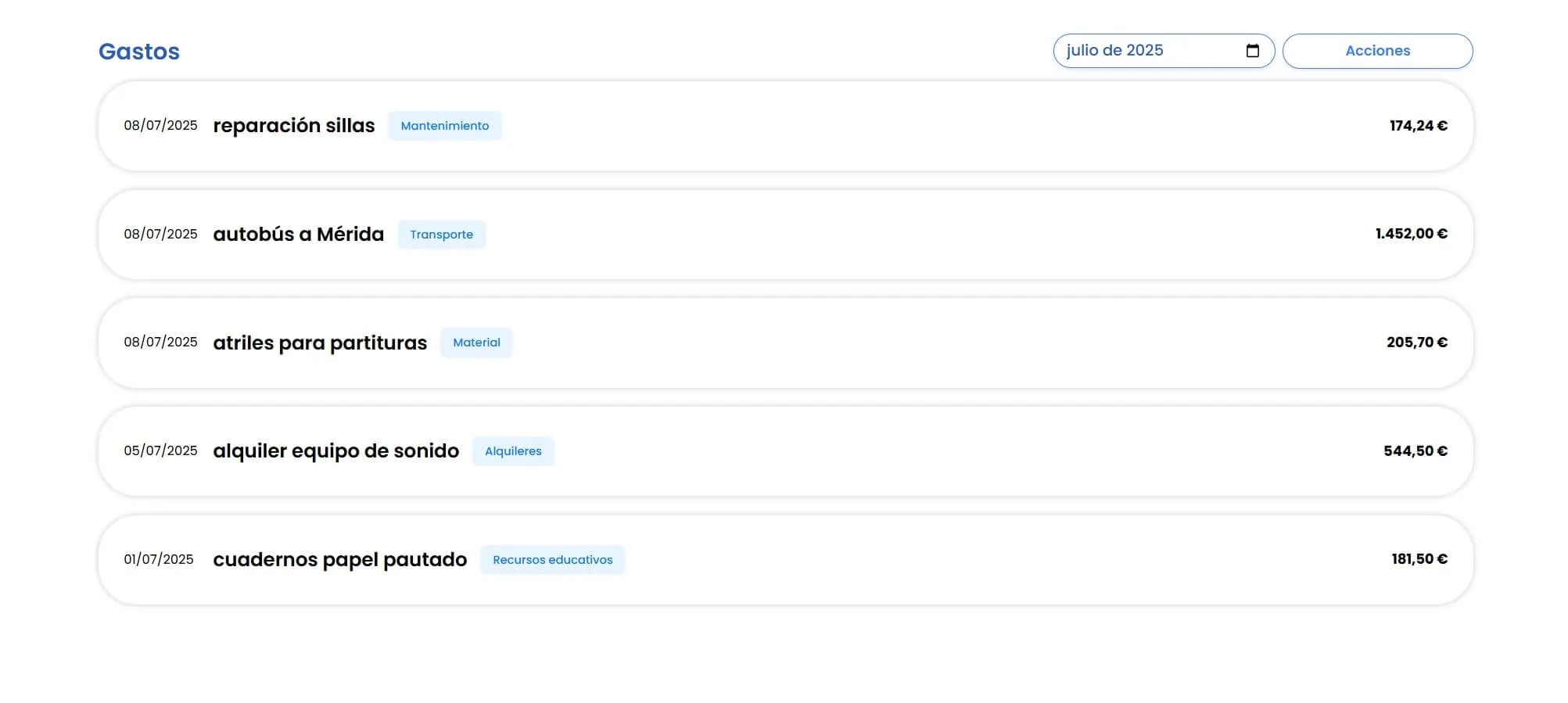
Task: Open the Acciones menu button
Action: [x=1377, y=51]
